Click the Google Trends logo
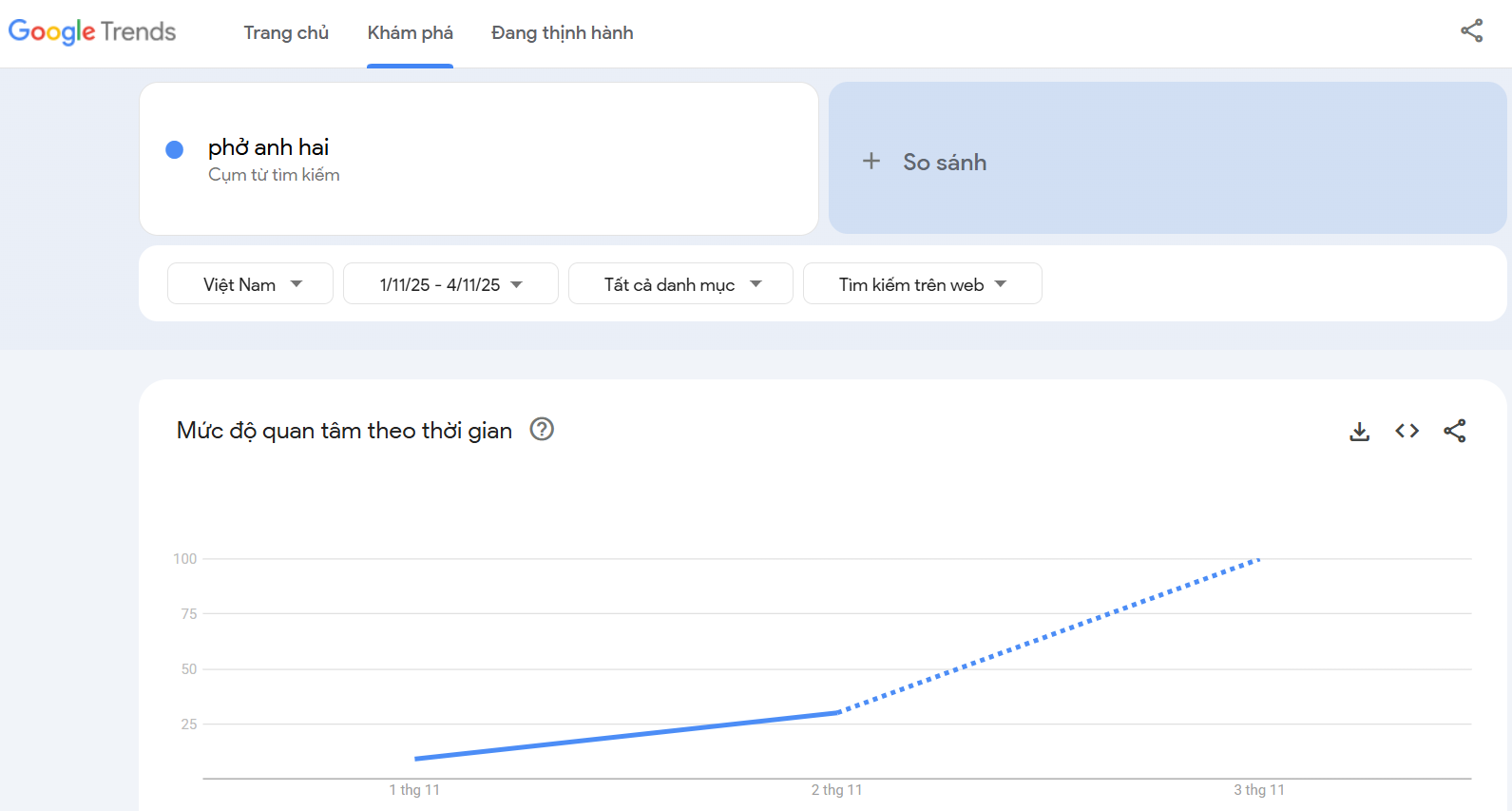The image size is (1512, 811). [92, 32]
